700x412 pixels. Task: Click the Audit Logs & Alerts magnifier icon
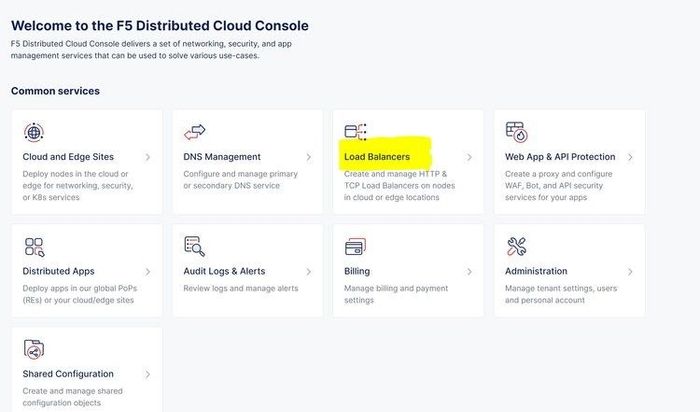(194, 246)
